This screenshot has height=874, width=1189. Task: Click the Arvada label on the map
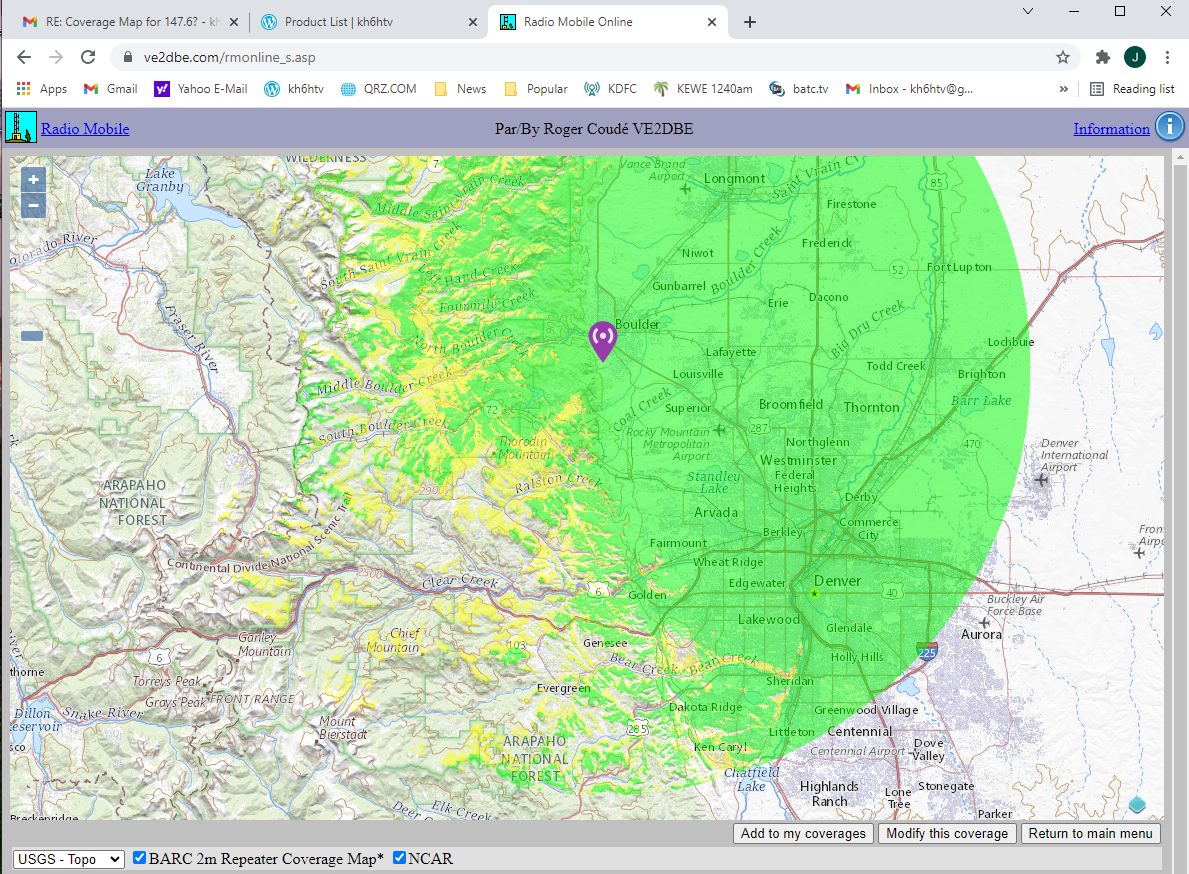click(716, 512)
